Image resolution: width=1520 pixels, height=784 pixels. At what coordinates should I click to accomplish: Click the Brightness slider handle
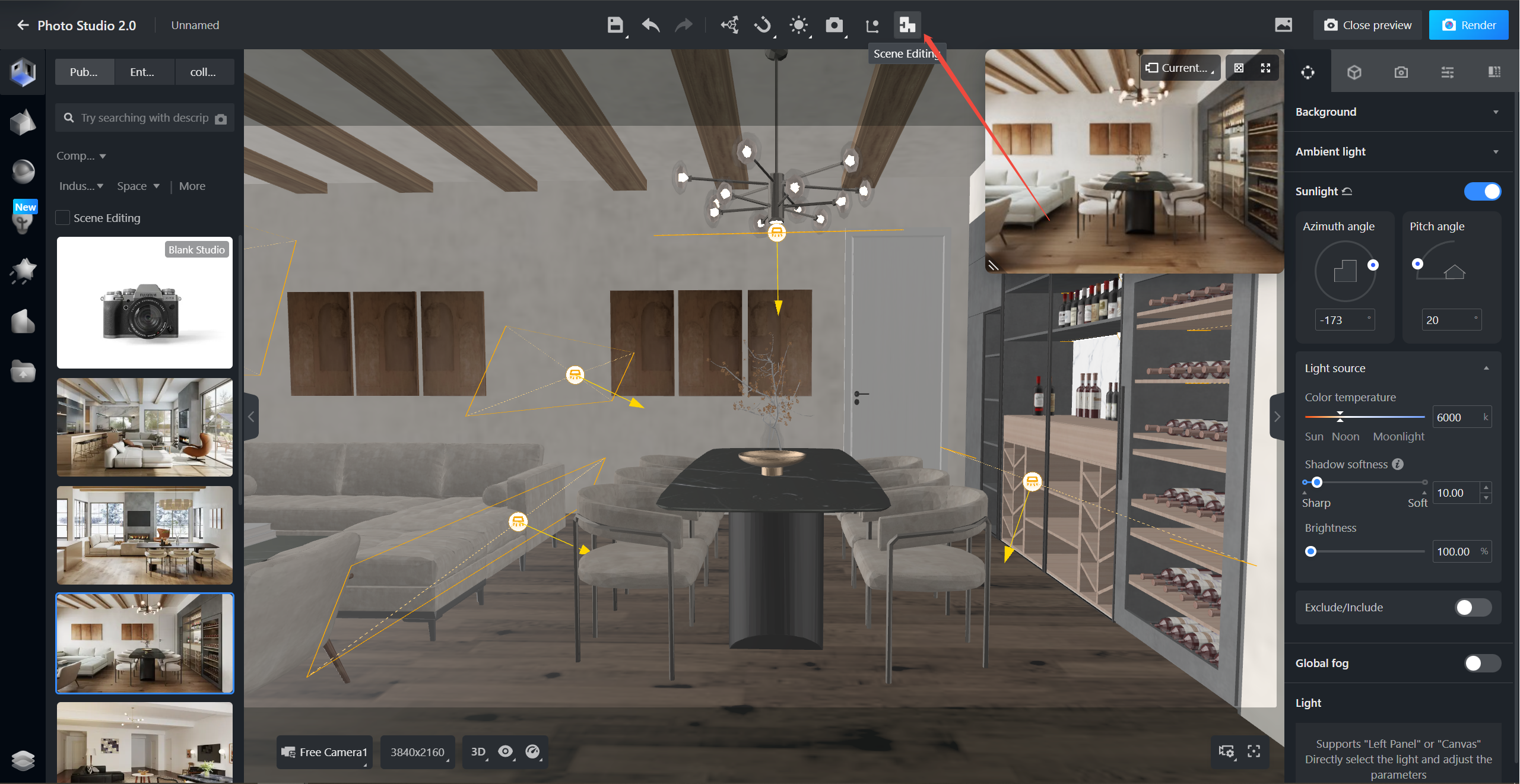[x=1310, y=551]
